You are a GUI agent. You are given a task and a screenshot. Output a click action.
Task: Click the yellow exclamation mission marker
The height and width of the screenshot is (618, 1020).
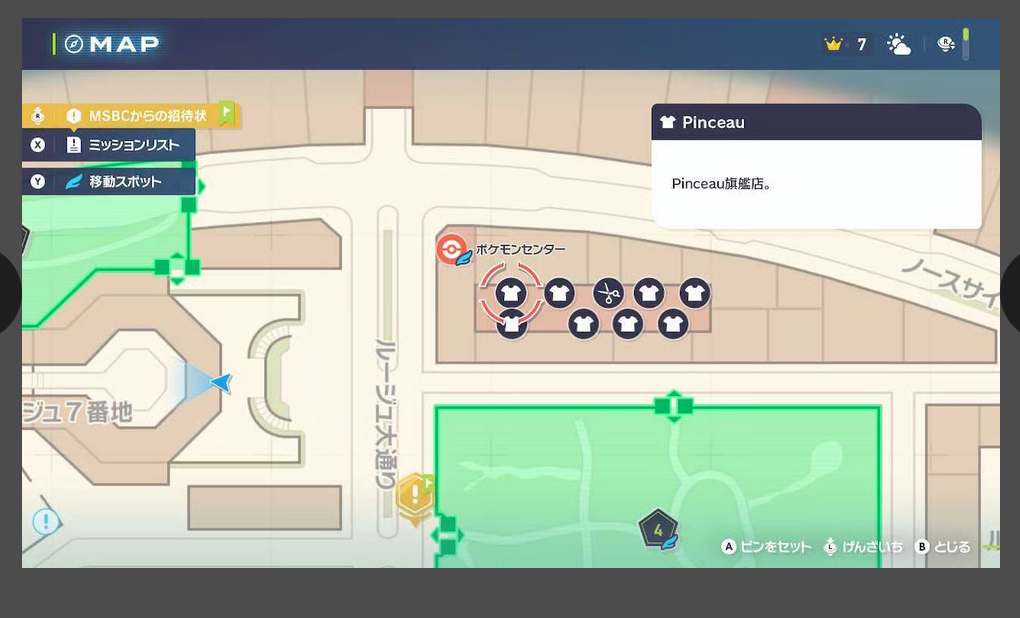[x=415, y=496]
